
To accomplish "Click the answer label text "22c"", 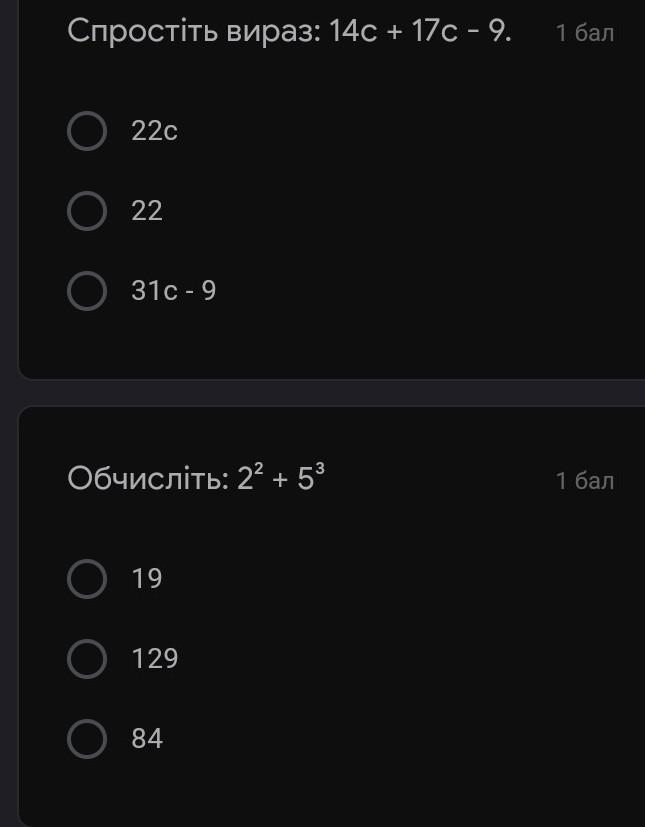I will point(154,131).
